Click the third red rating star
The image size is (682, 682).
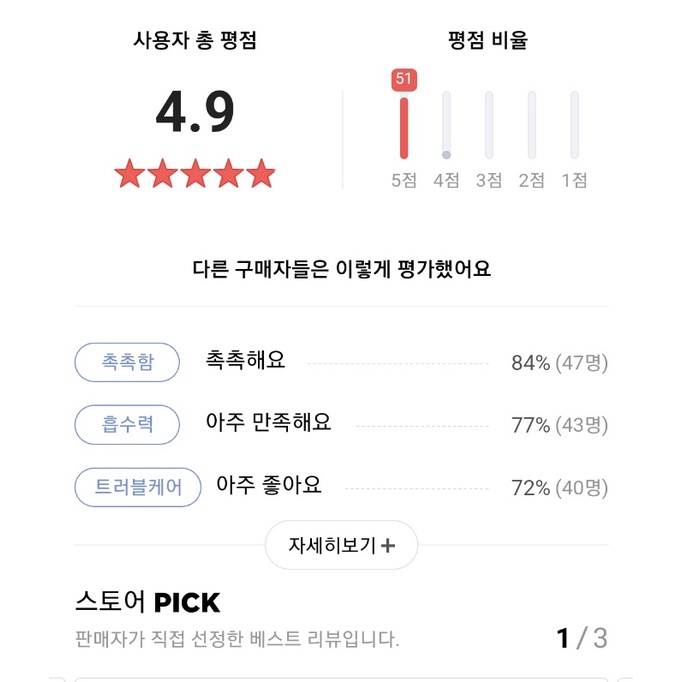[x=195, y=174]
